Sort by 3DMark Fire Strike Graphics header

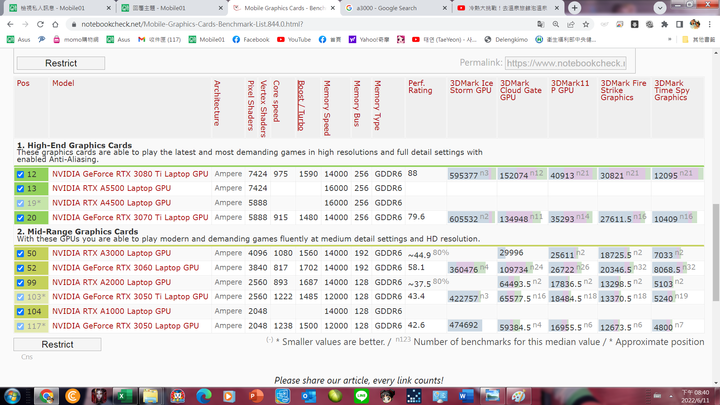point(623,90)
